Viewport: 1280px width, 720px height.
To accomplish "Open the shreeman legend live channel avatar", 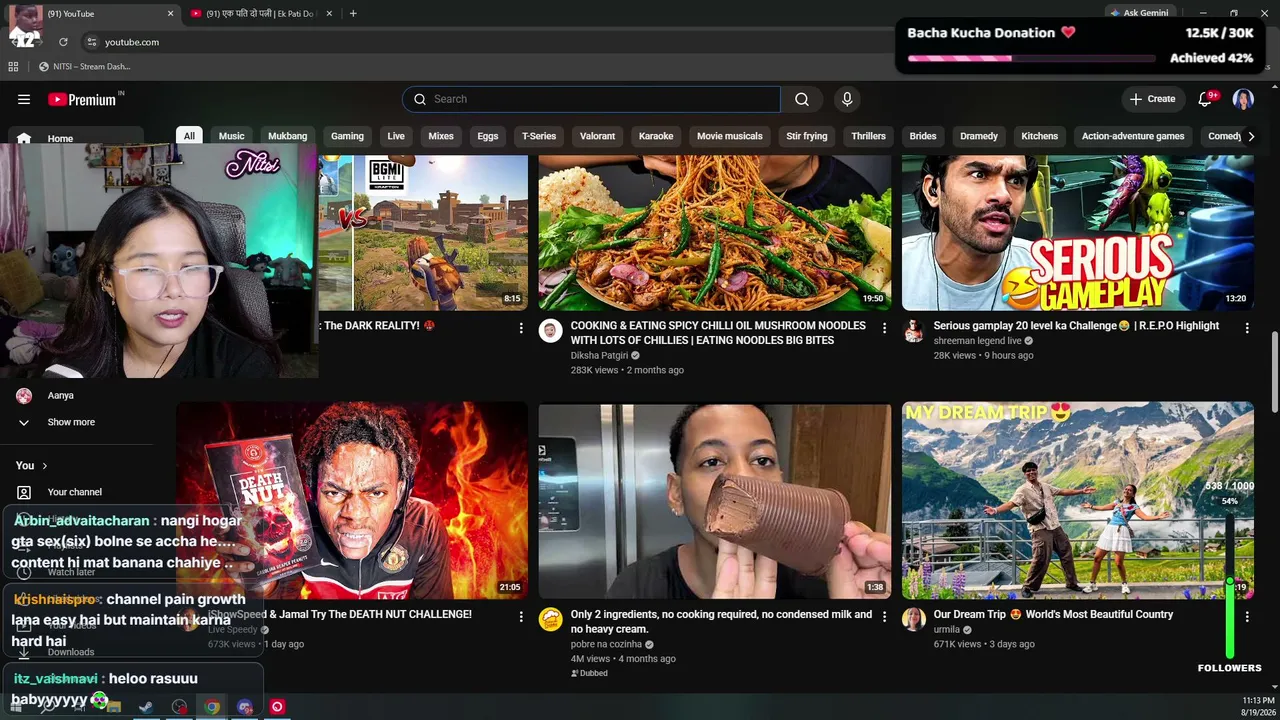I will tap(914, 332).
